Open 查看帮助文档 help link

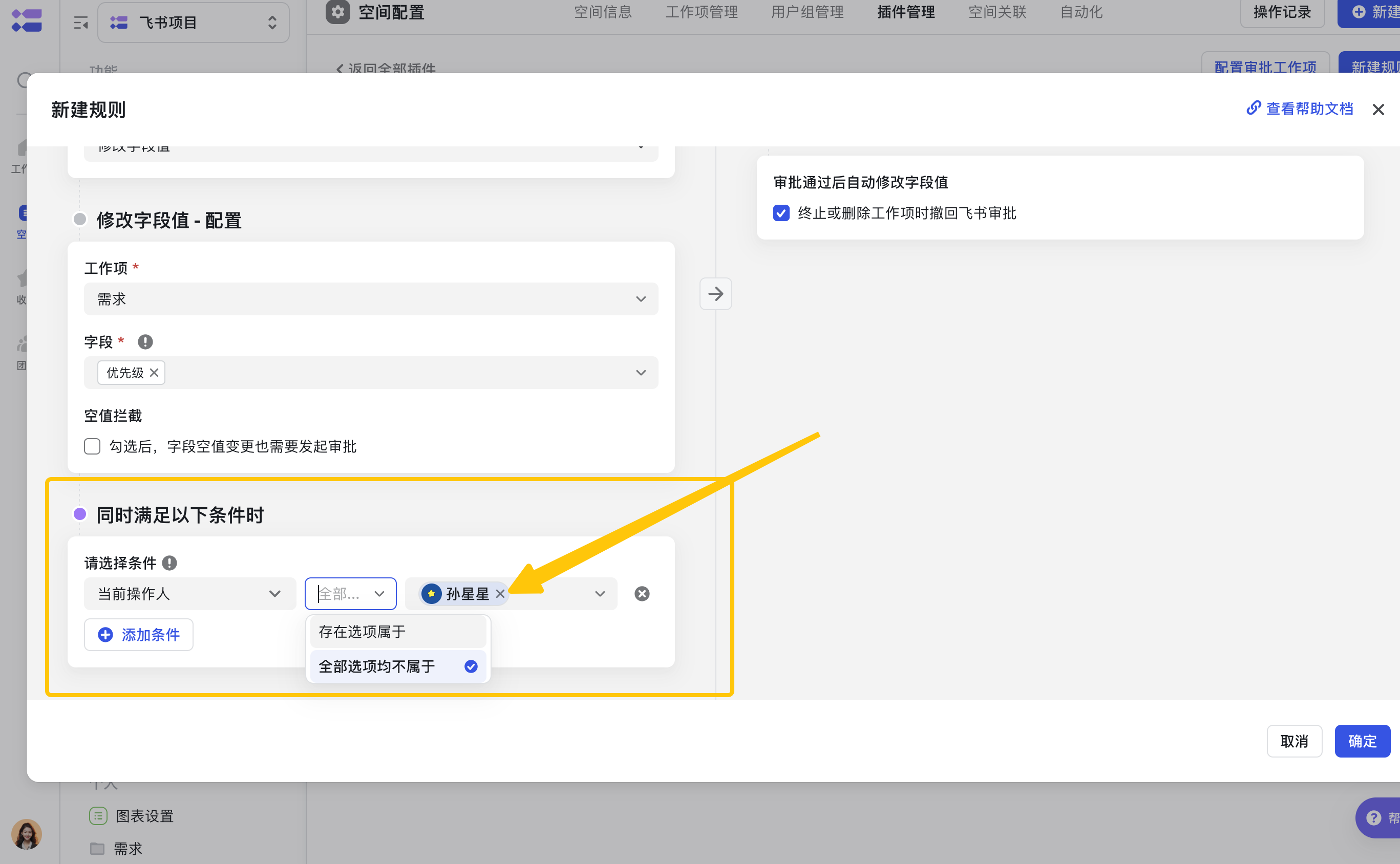tap(1300, 109)
